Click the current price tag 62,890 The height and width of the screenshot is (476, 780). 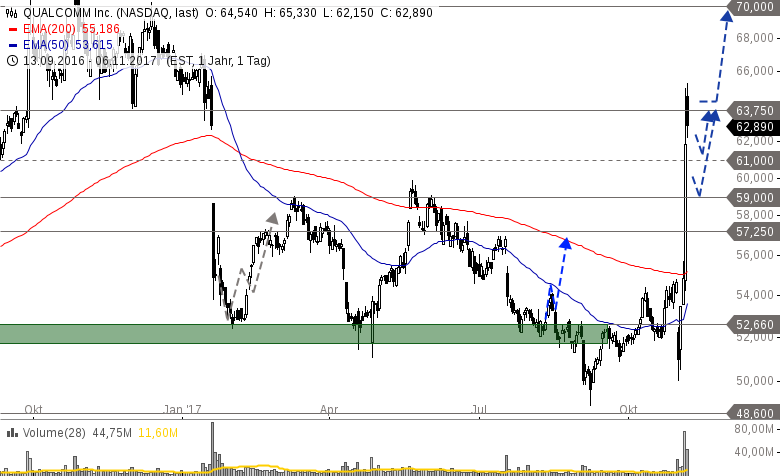point(753,127)
